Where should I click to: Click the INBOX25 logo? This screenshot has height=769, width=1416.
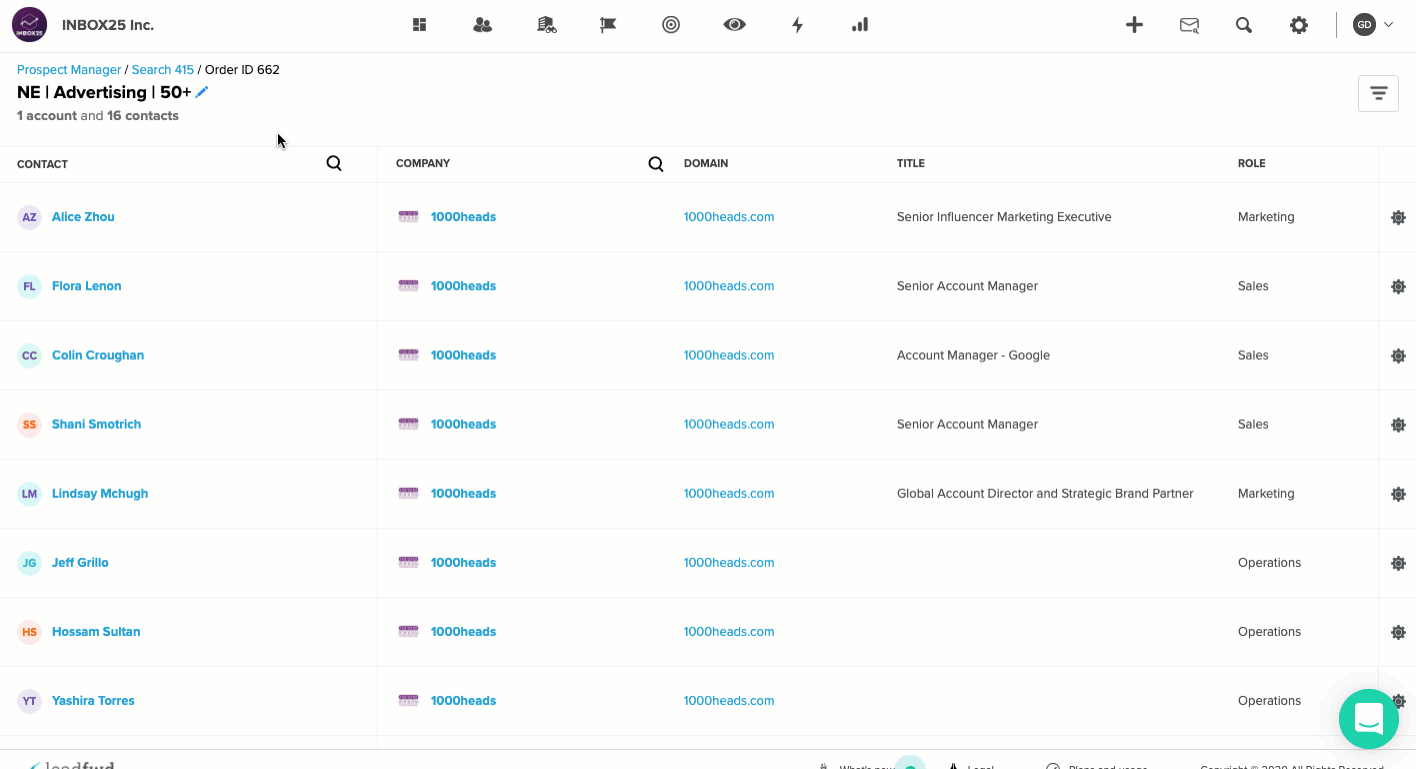point(30,25)
